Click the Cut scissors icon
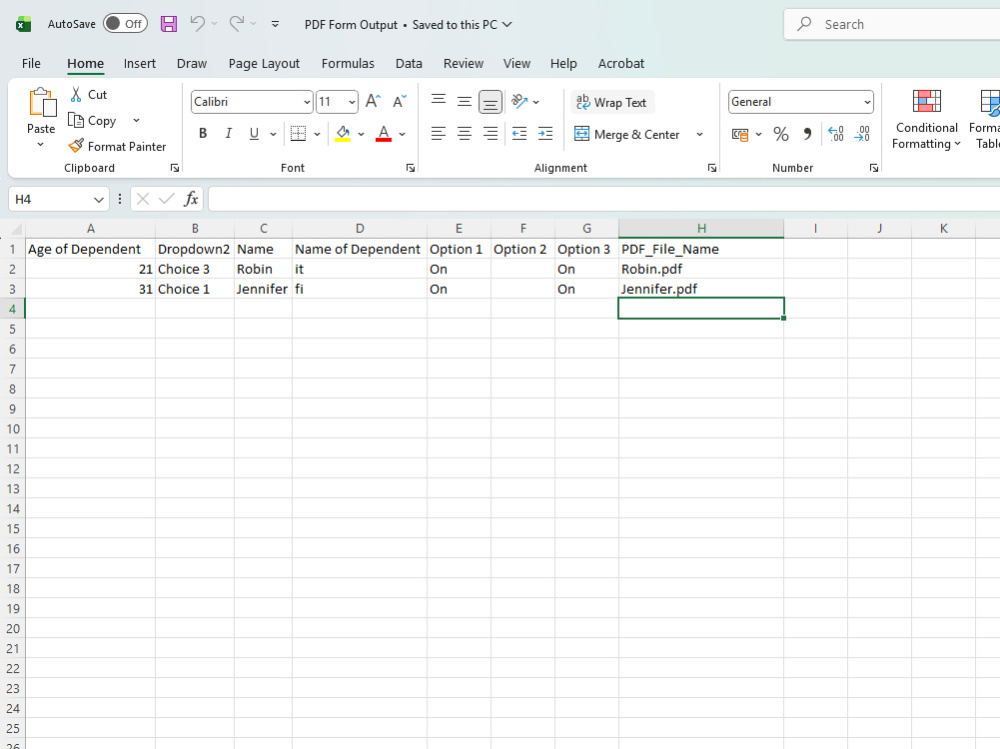The height and width of the screenshot is (749, 1000). [76, 94]
